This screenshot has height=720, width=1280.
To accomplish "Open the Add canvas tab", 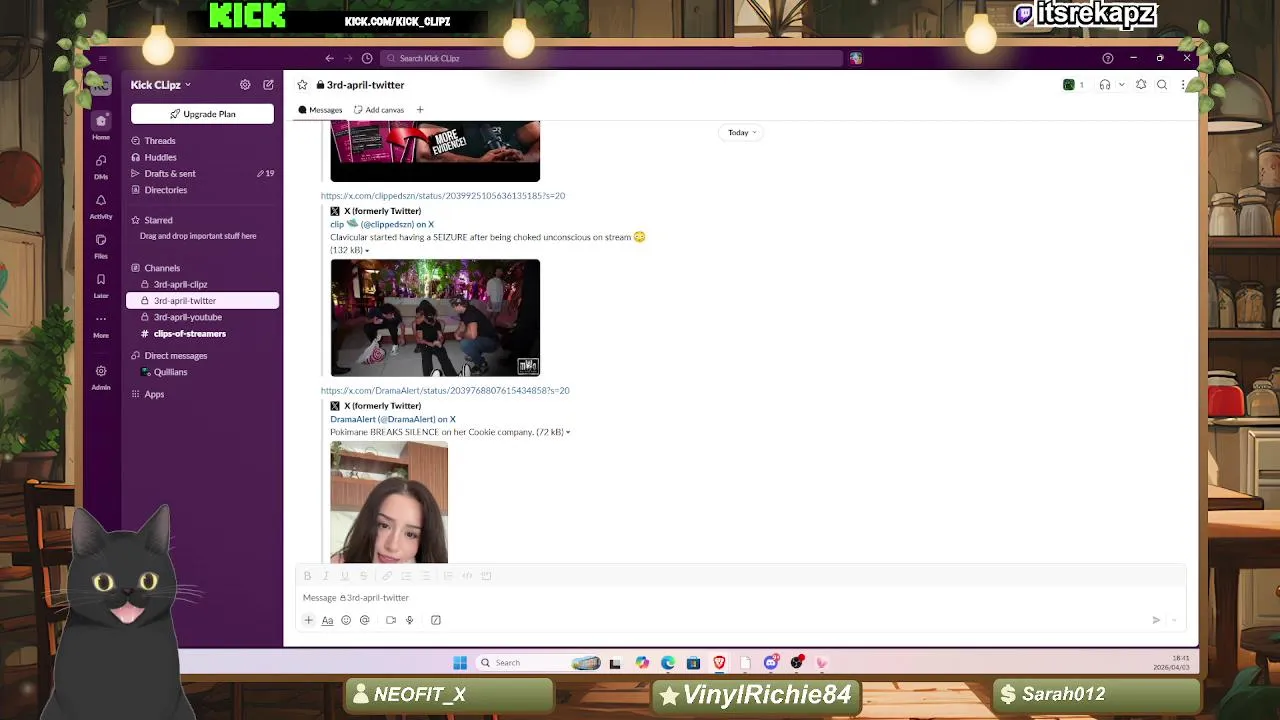I will (x=379, y=110).
